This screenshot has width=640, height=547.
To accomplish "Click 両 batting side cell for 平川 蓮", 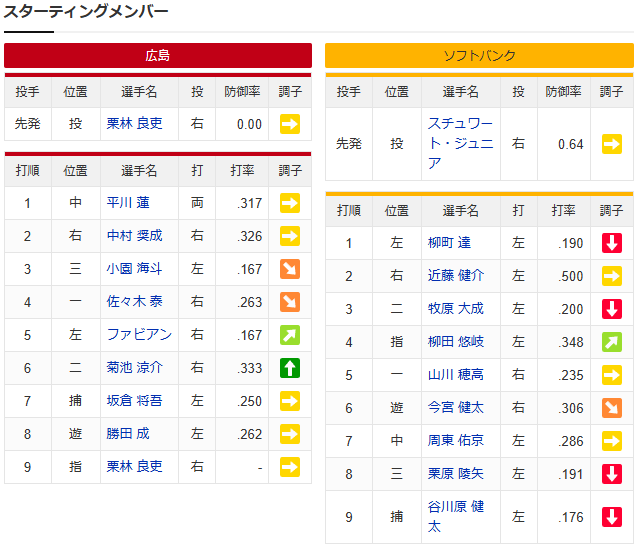I will click(x=197, y=202).
